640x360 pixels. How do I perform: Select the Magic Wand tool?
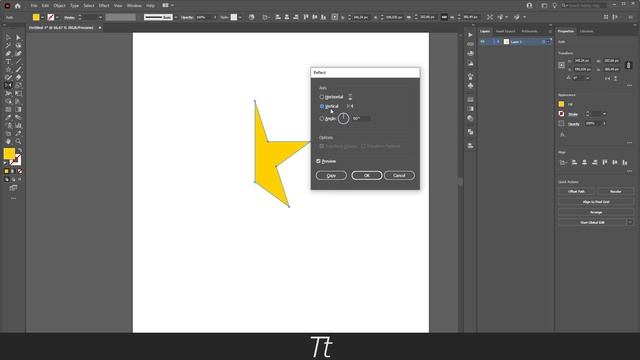[8, 45]
